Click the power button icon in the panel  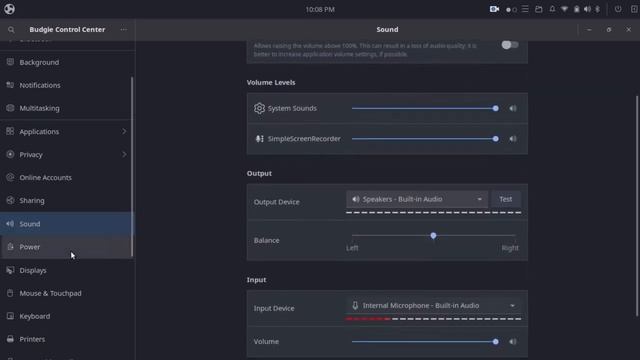tap(618, 9)
